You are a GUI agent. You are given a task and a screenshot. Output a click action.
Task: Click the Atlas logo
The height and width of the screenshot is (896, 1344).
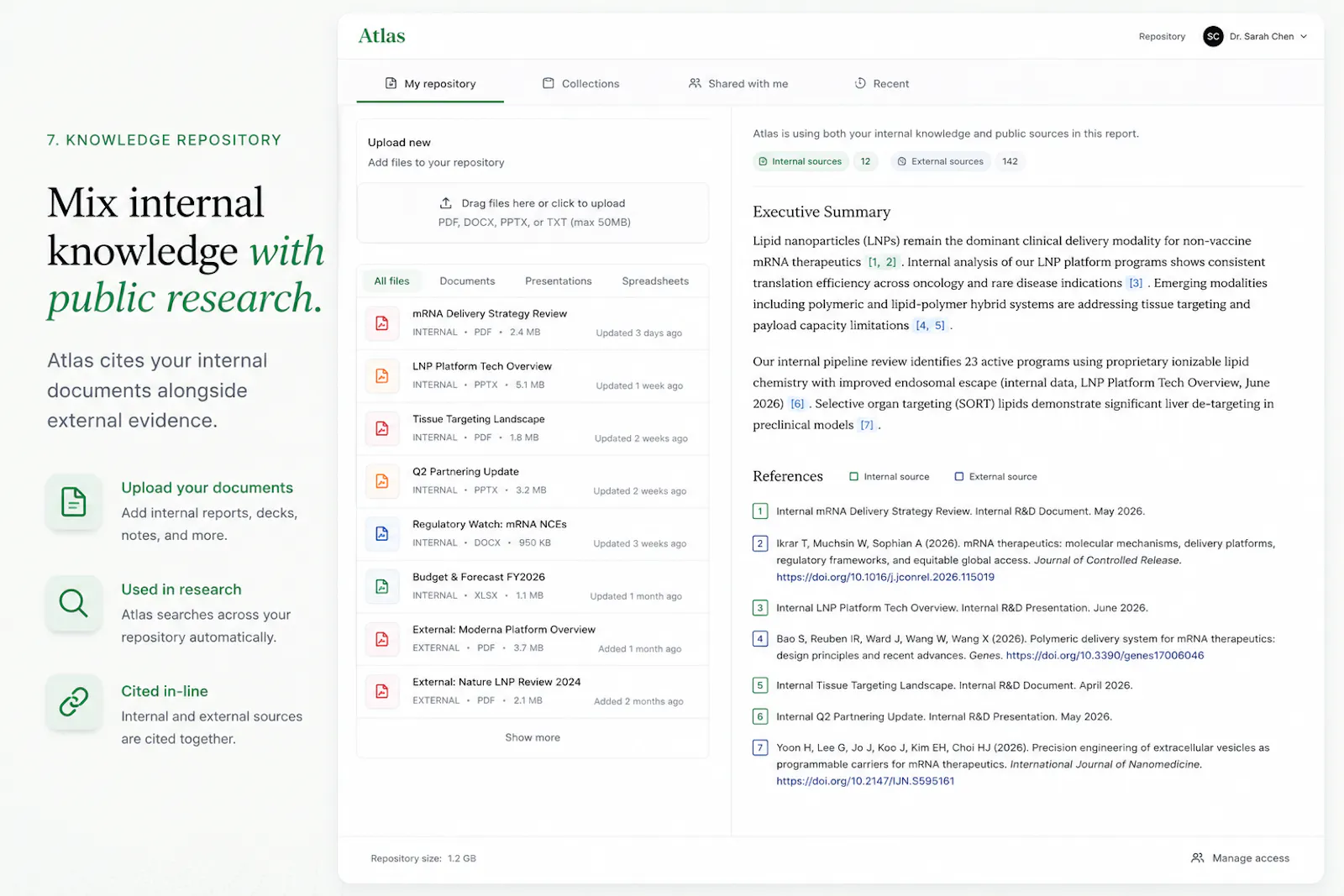[381, 36]
